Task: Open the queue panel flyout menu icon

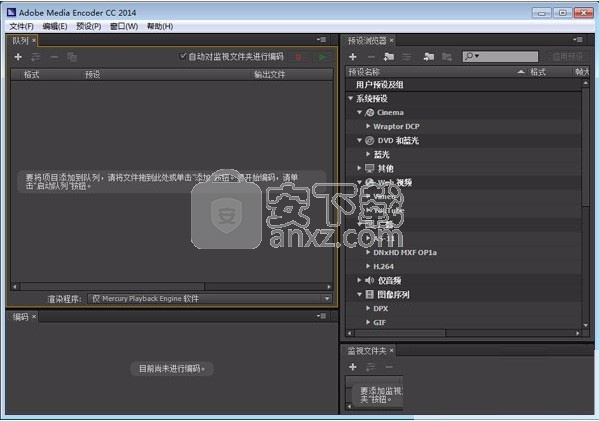Action: point(321,40)
